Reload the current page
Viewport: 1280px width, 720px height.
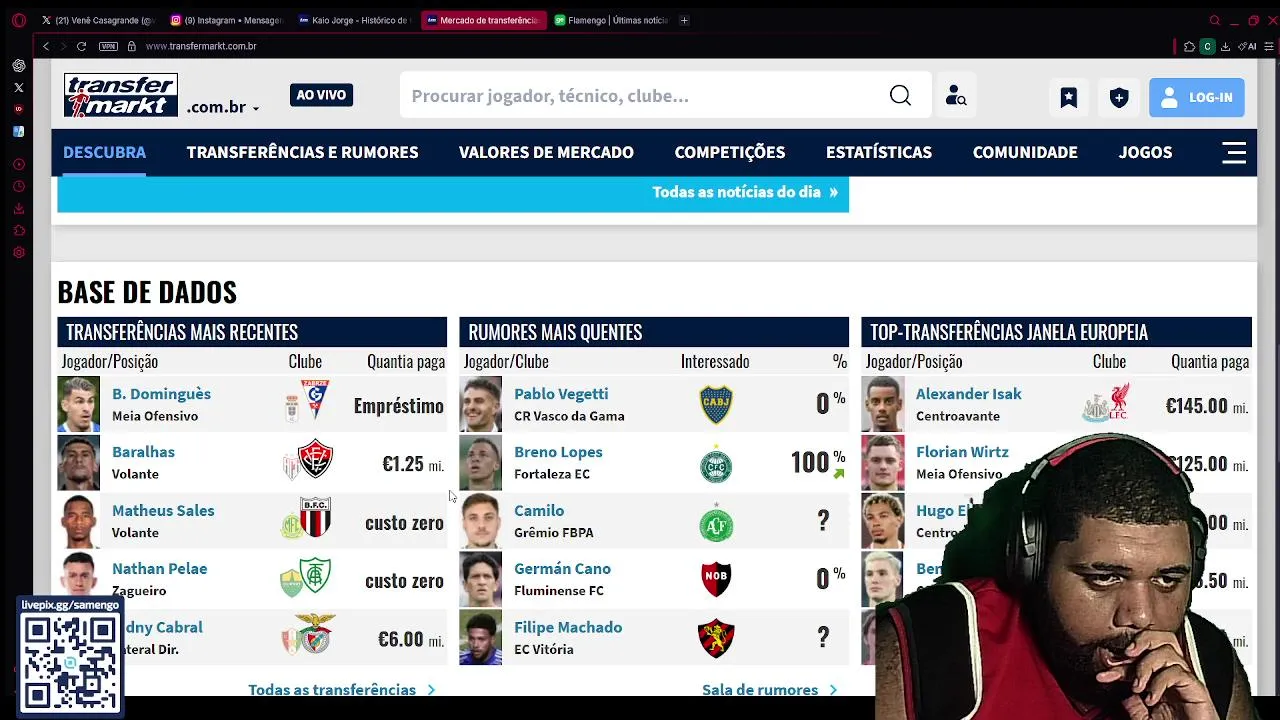click(x=81, y=46)
